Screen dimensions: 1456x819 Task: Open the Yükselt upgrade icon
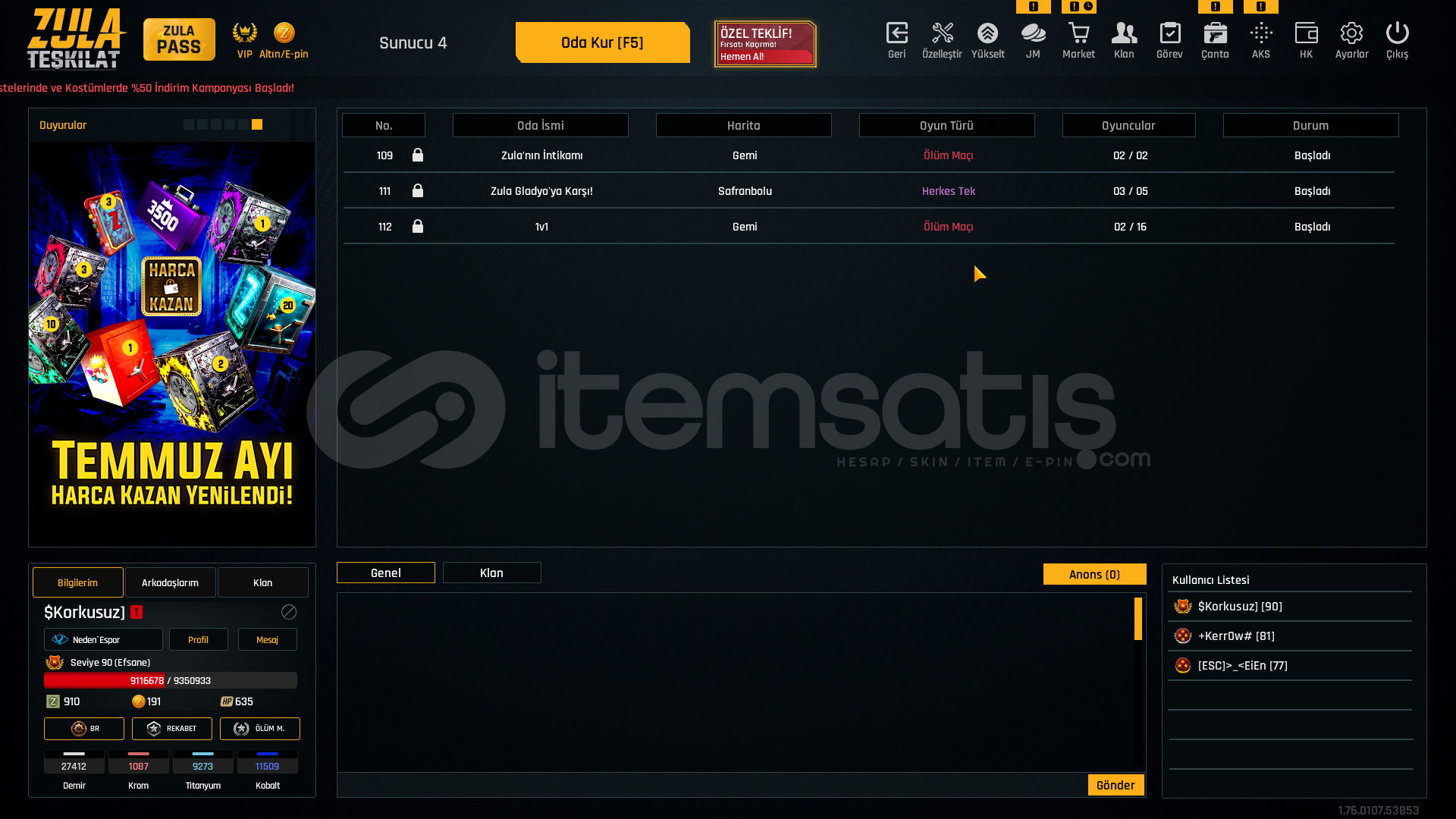coord(987,33)
